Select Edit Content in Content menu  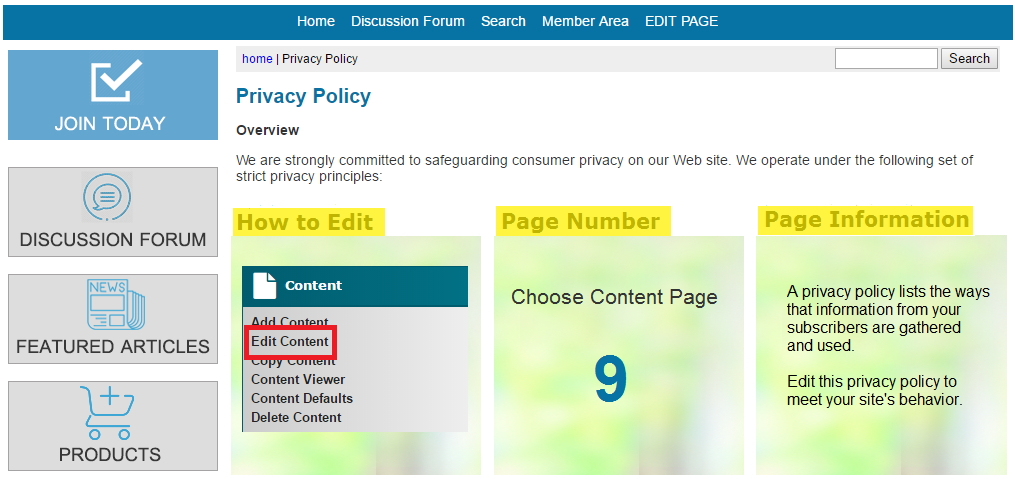(x=290, y=341)
